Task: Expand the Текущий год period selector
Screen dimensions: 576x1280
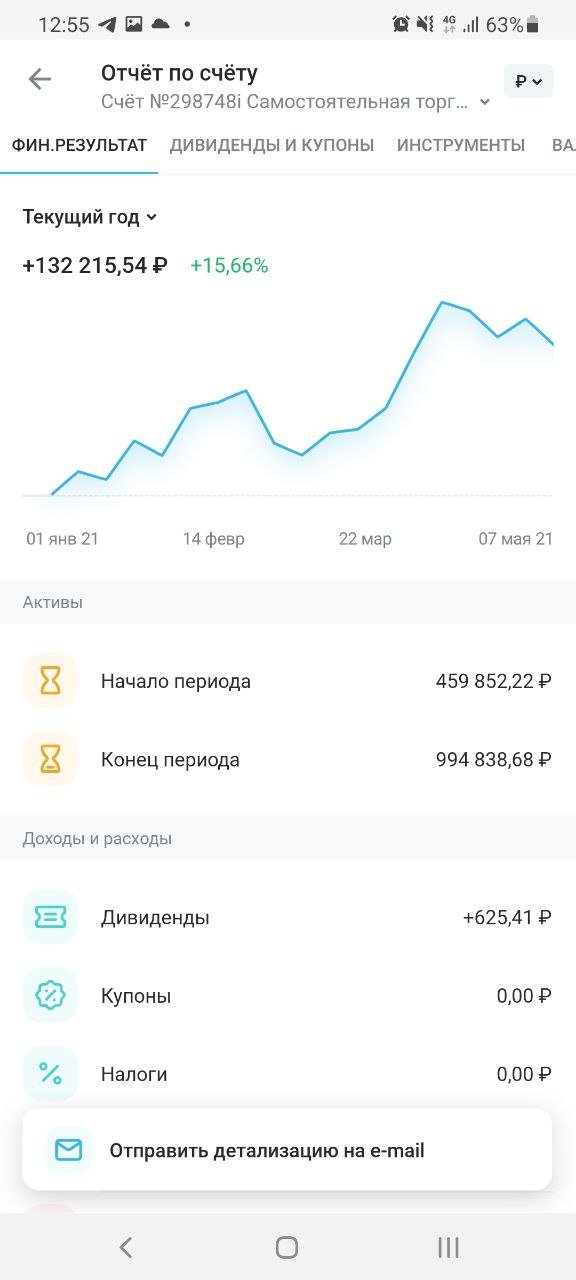Action: (x=90, y=217)
